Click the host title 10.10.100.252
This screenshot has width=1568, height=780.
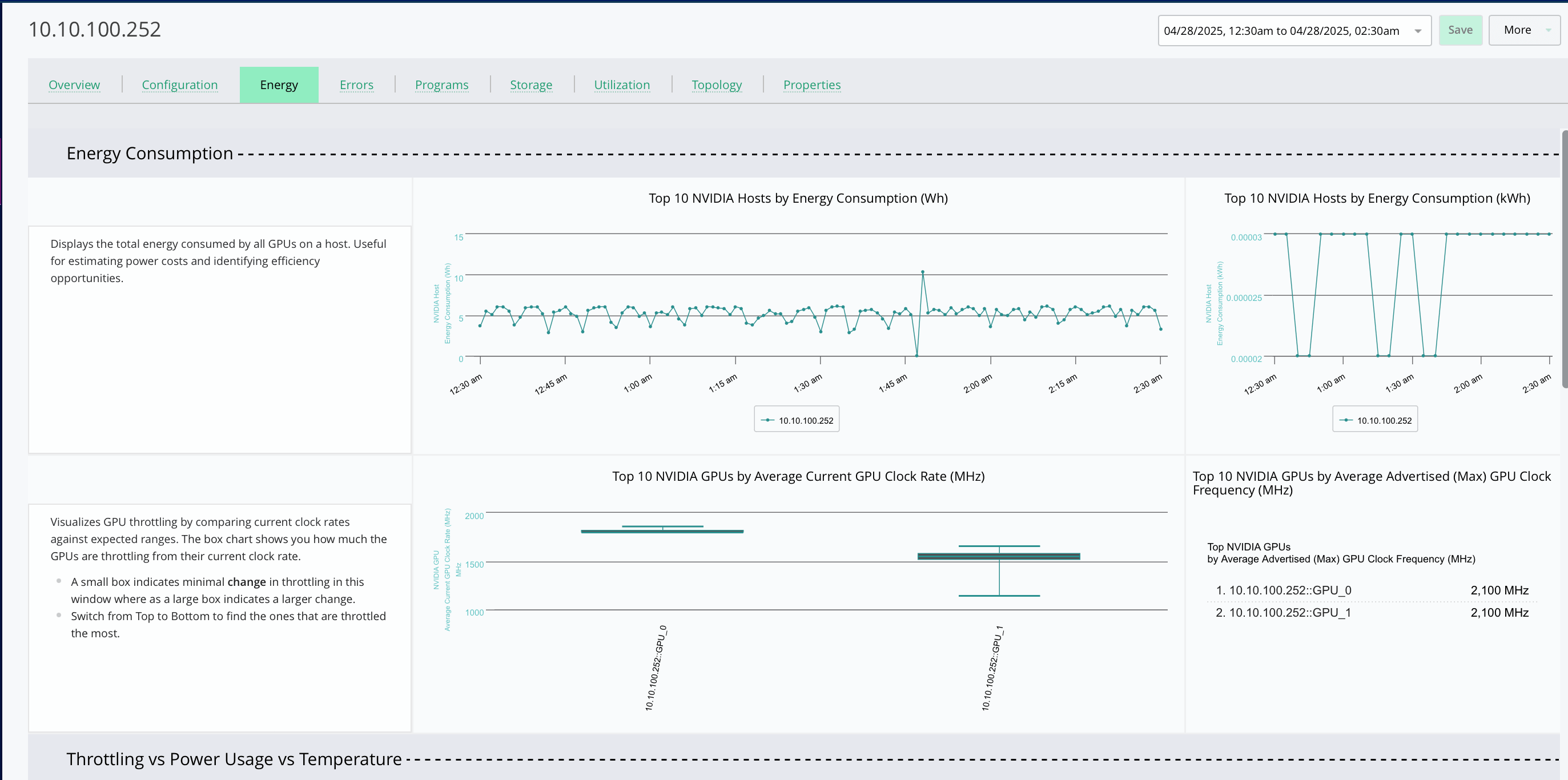click(x=95, y=29)
